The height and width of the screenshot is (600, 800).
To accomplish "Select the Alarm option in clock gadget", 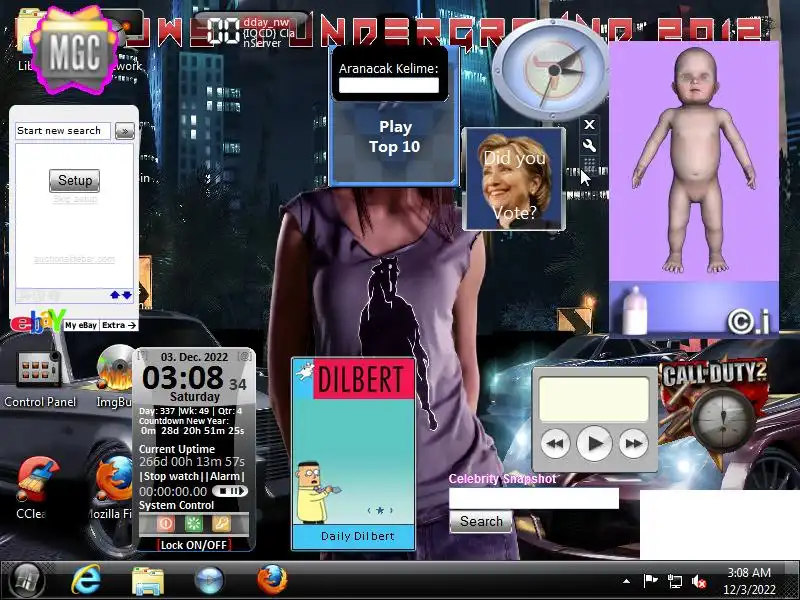I will tap(224, 476).
